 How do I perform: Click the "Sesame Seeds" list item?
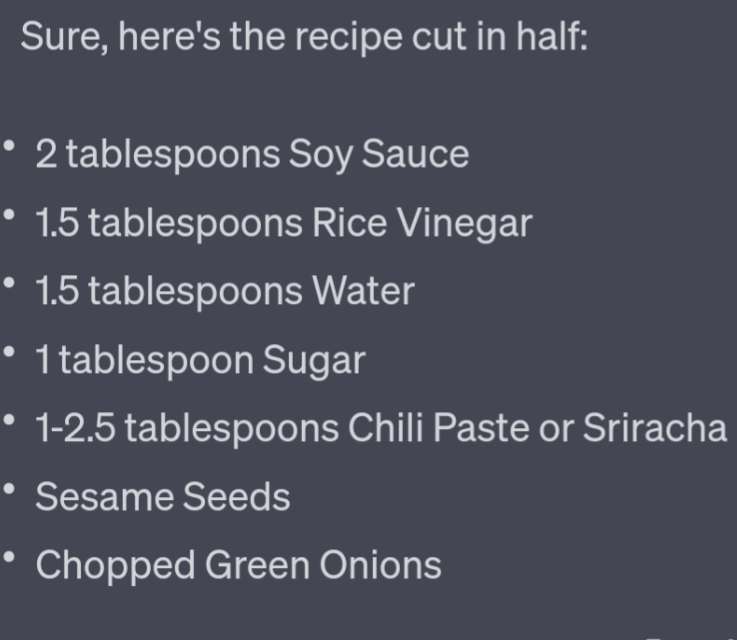coord(163,497)
